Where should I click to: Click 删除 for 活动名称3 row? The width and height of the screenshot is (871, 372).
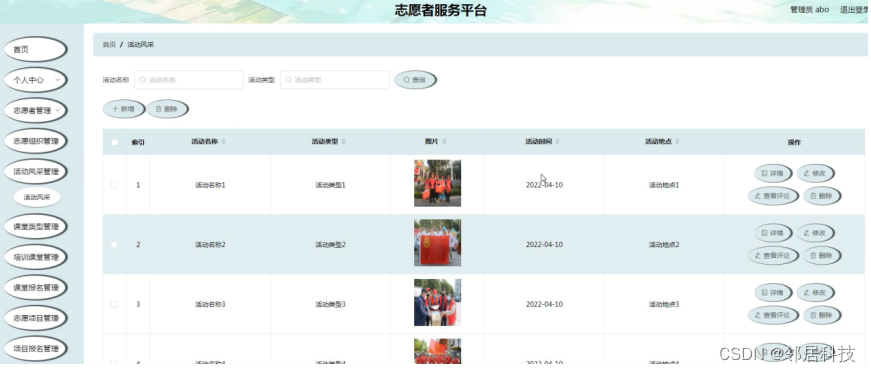coord(822,315)
